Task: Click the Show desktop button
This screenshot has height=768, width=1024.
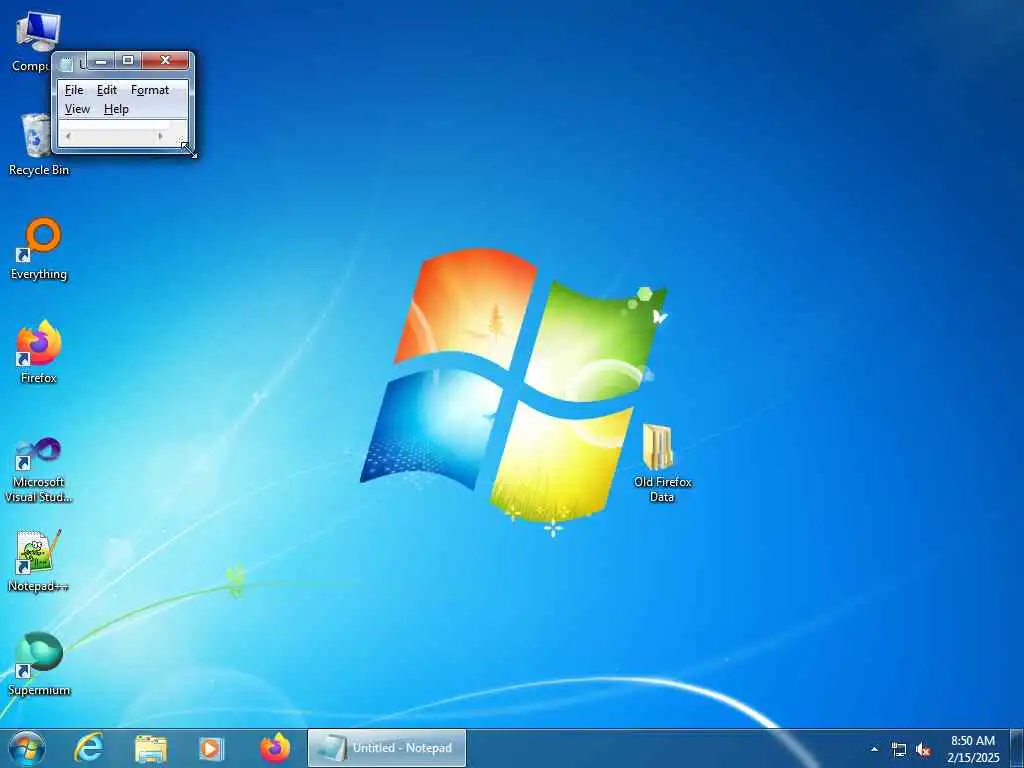Action: click(1017, 749)
